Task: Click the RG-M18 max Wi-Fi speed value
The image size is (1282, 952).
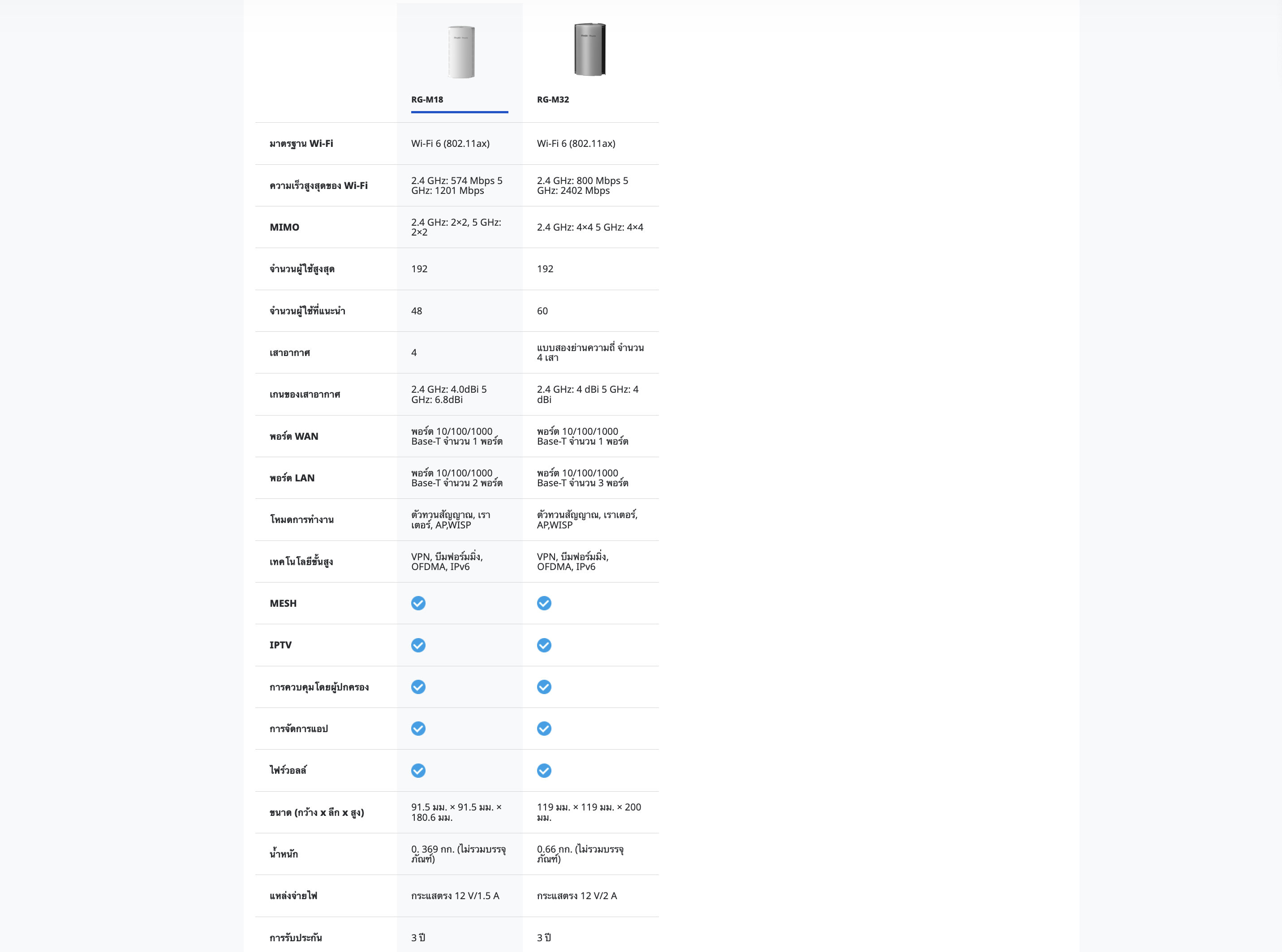Action: click(456, 185)
